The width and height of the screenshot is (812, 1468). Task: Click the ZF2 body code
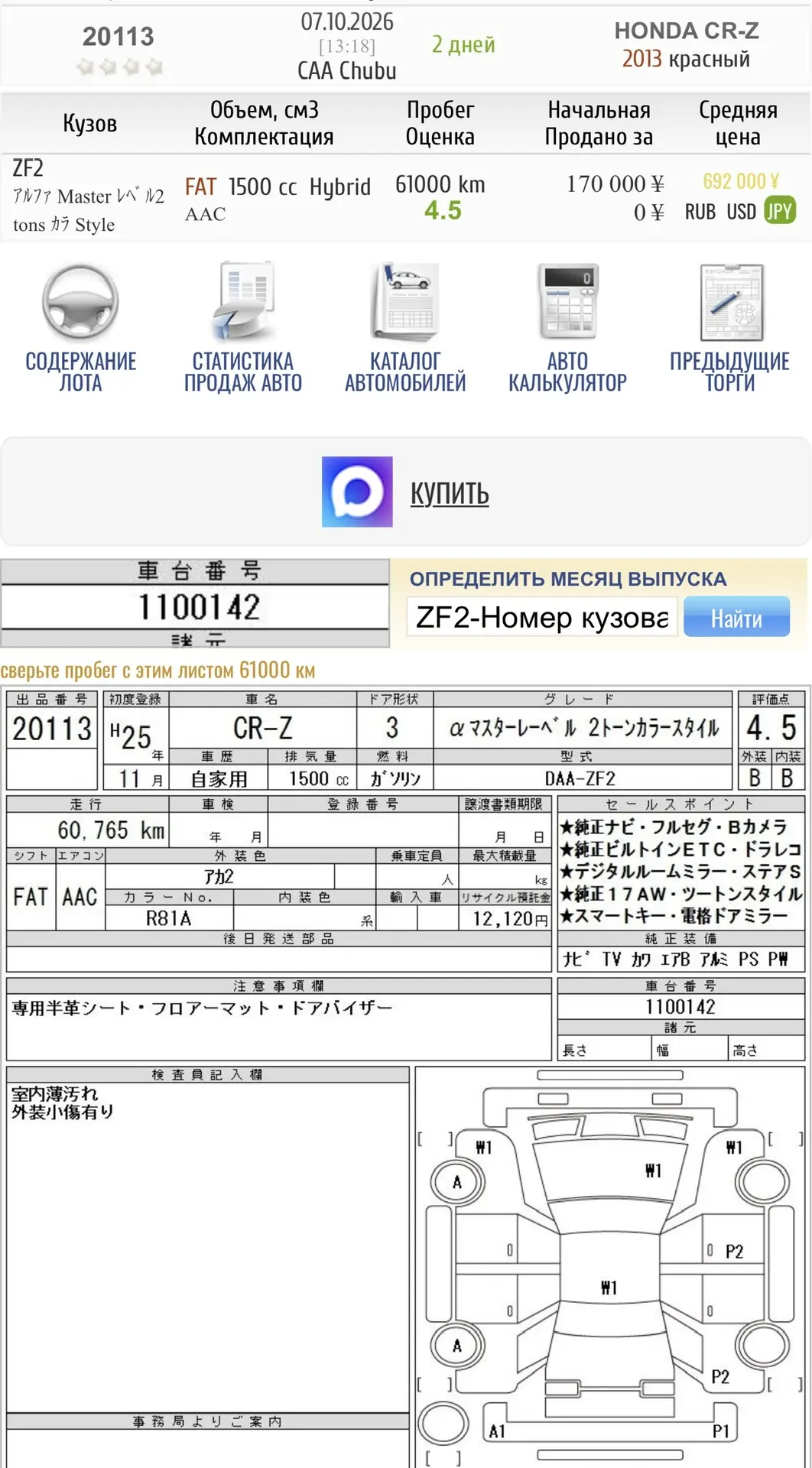(x=28, y=167)
